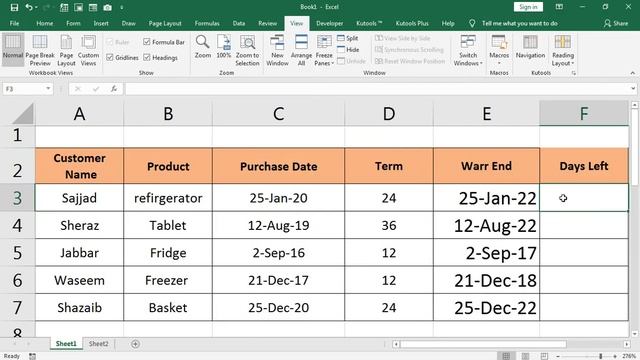Select the Days Left header cell
The height and width of the screenshot is (360, 640).
pyautogui.click(x=584, y=166)
